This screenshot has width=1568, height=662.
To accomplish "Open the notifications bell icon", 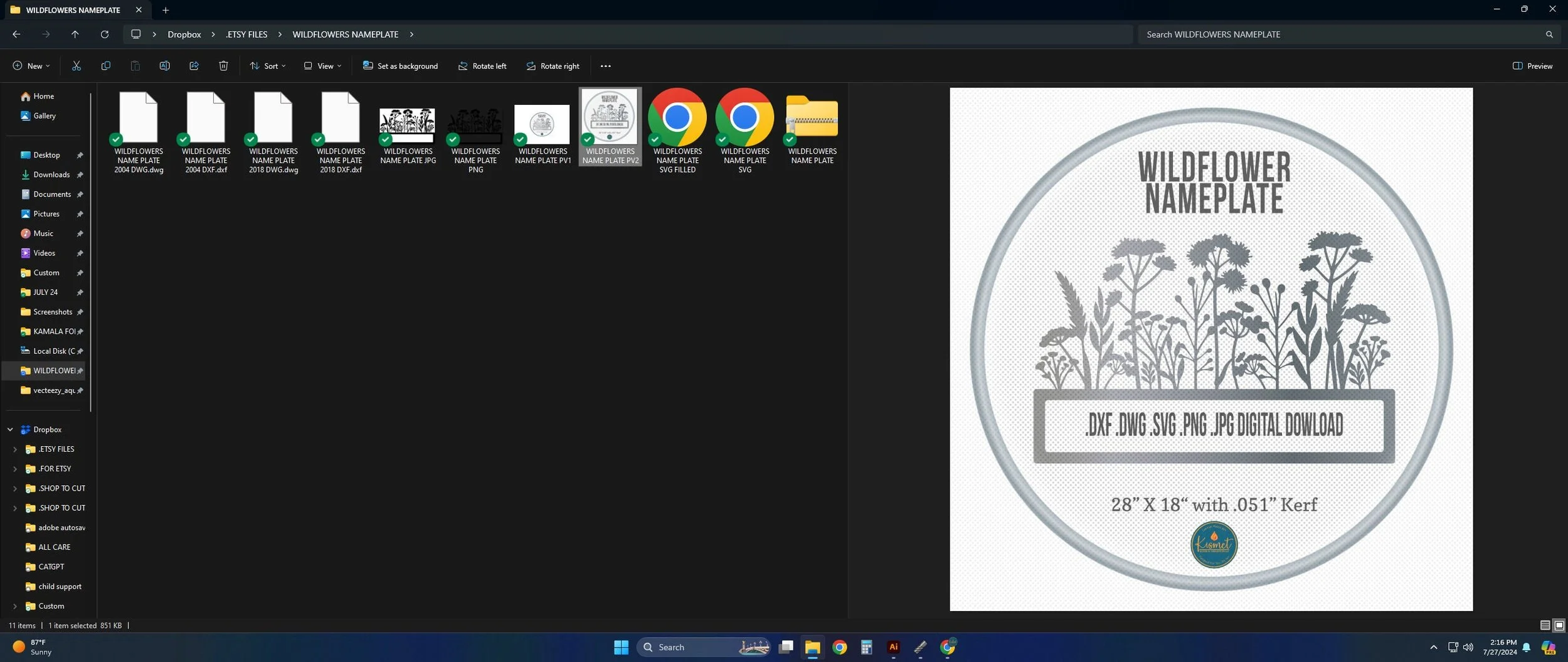I will coord(1526,647).
